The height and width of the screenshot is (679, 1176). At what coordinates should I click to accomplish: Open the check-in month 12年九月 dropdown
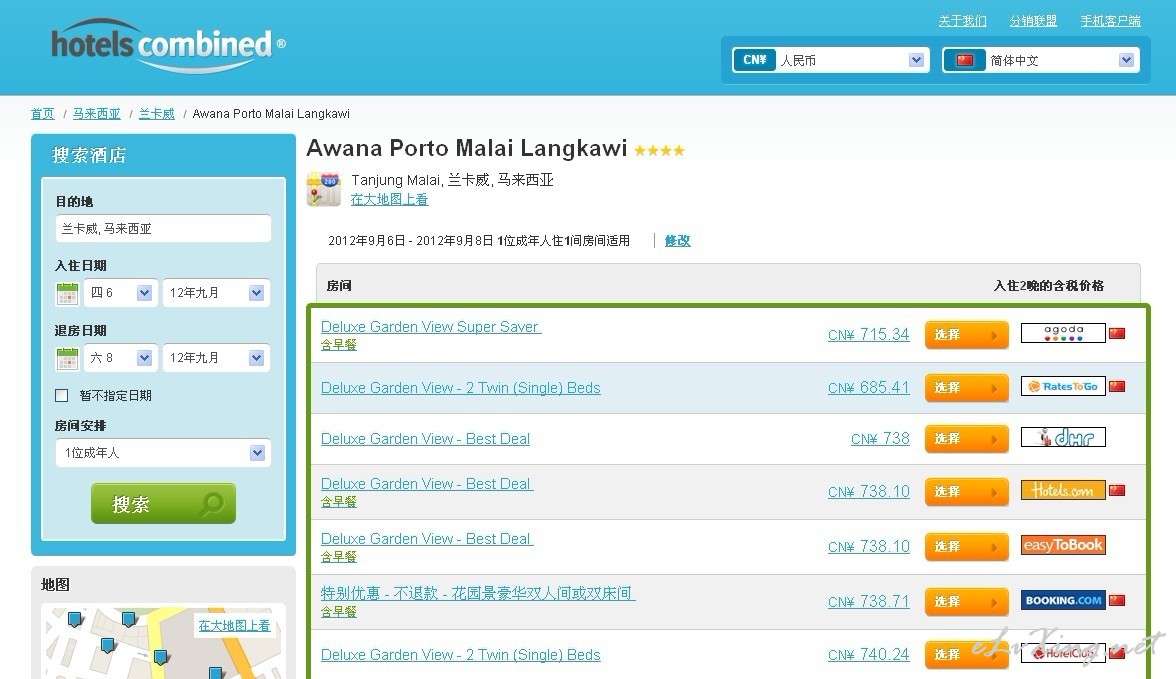coord(216,293)
